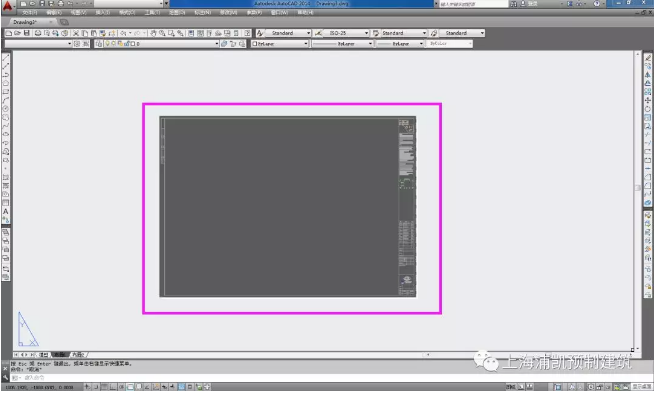Select the Ellipse draw tool
Viewport: 656px width, 393px height.
[x=6, y=134]
